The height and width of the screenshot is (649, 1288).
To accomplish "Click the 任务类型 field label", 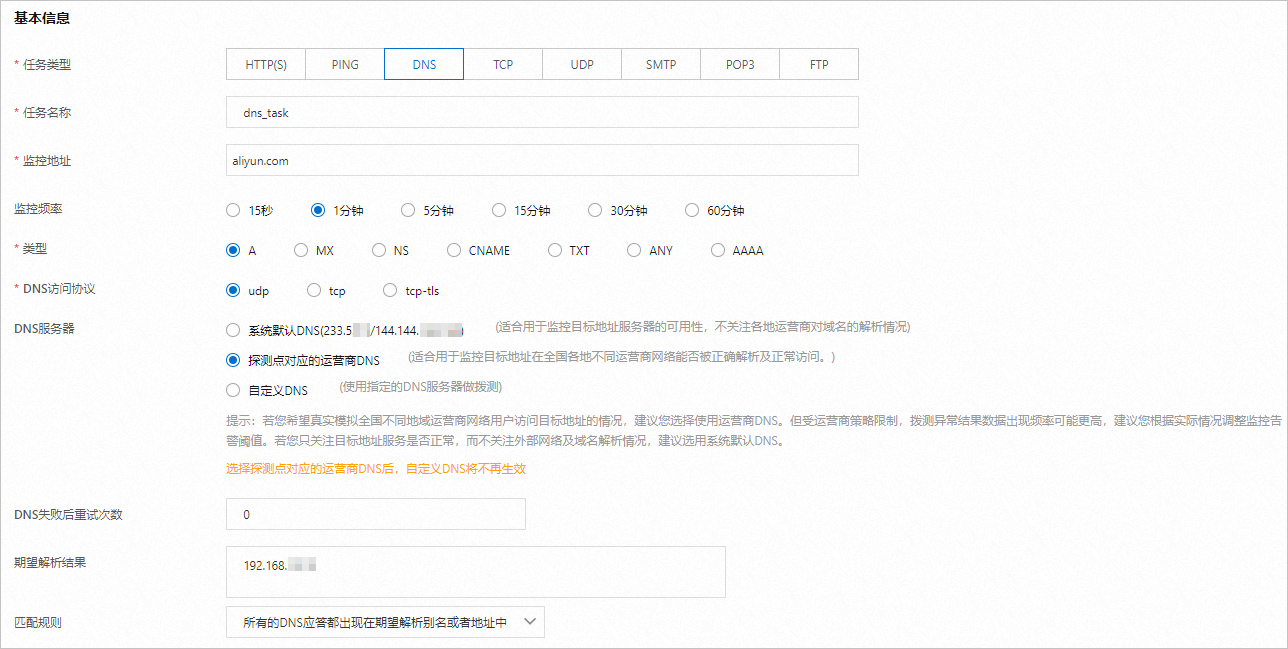I will click(x=47, y=64).
